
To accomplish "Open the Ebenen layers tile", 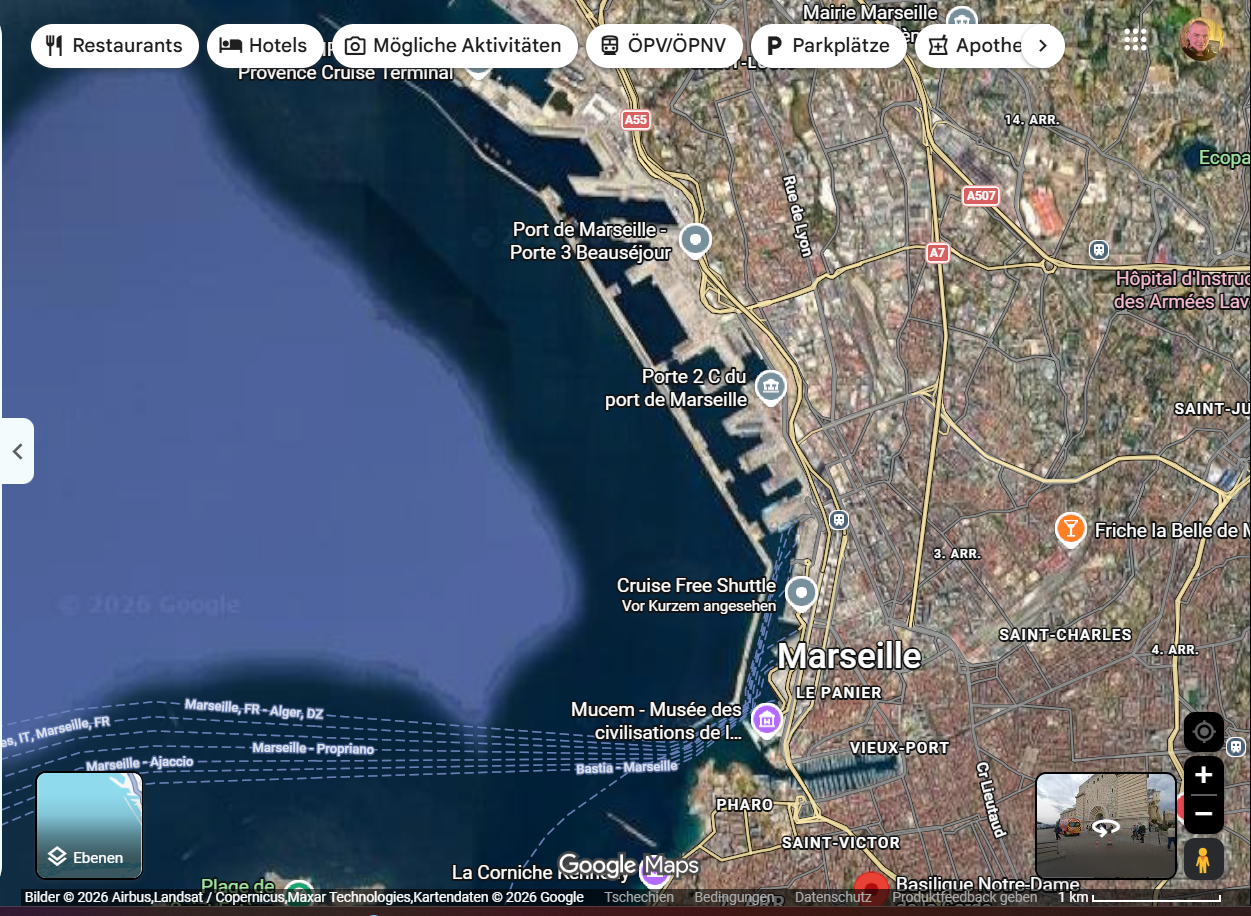I will [x=90, y=825].
